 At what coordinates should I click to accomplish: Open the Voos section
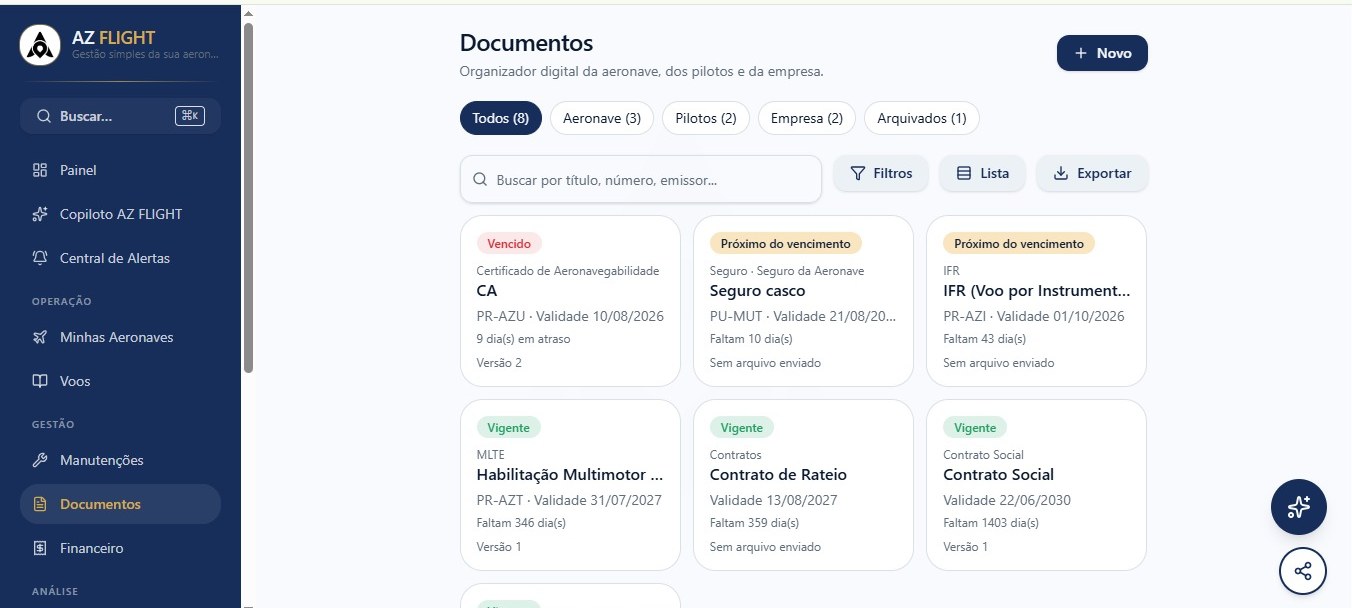[120, 381]
